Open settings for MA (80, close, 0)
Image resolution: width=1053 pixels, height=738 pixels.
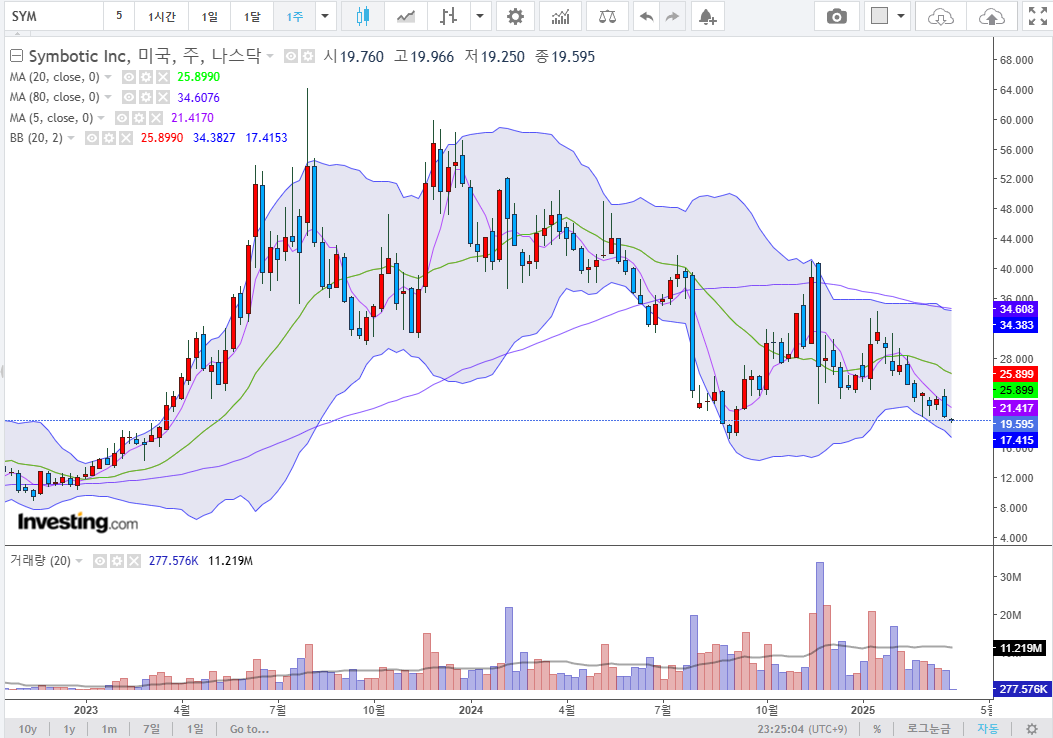tap(146, 97)
